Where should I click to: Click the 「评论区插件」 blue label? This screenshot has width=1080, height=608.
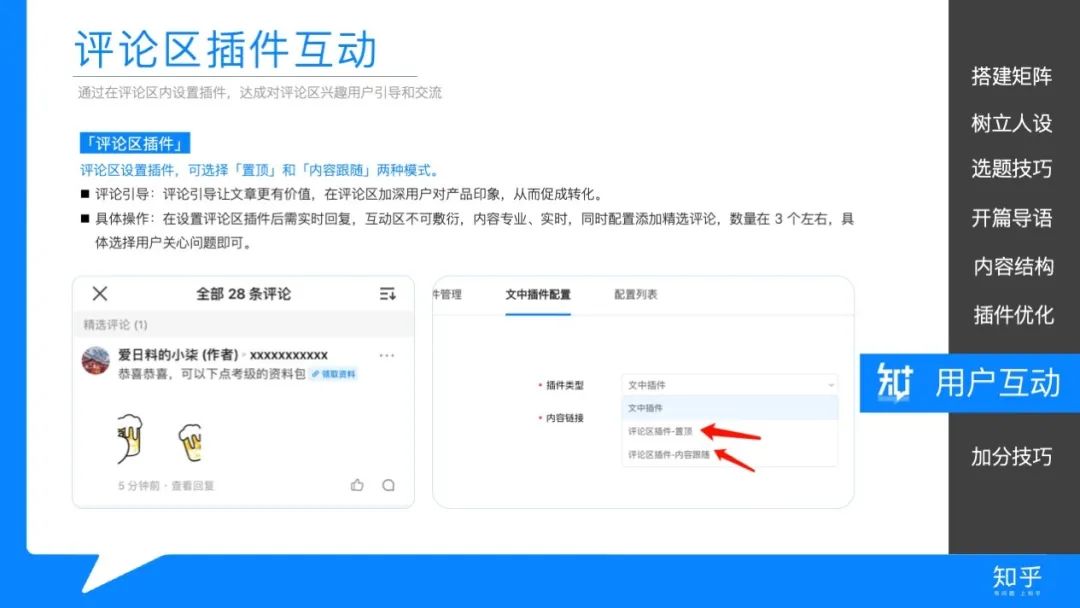click(x=135, y=144)
